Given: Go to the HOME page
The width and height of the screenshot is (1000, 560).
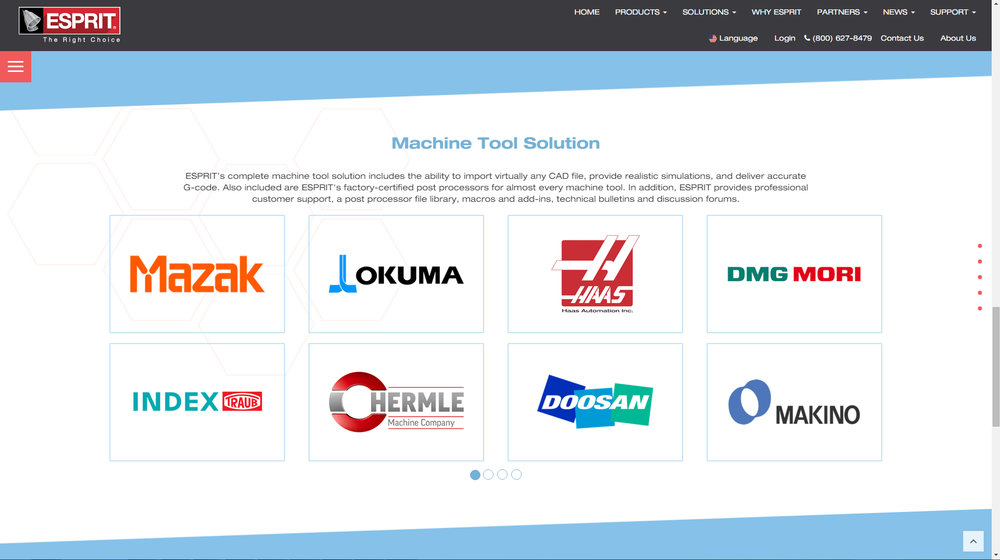Looking at the screenshot, I should click(x=587, y=12).
